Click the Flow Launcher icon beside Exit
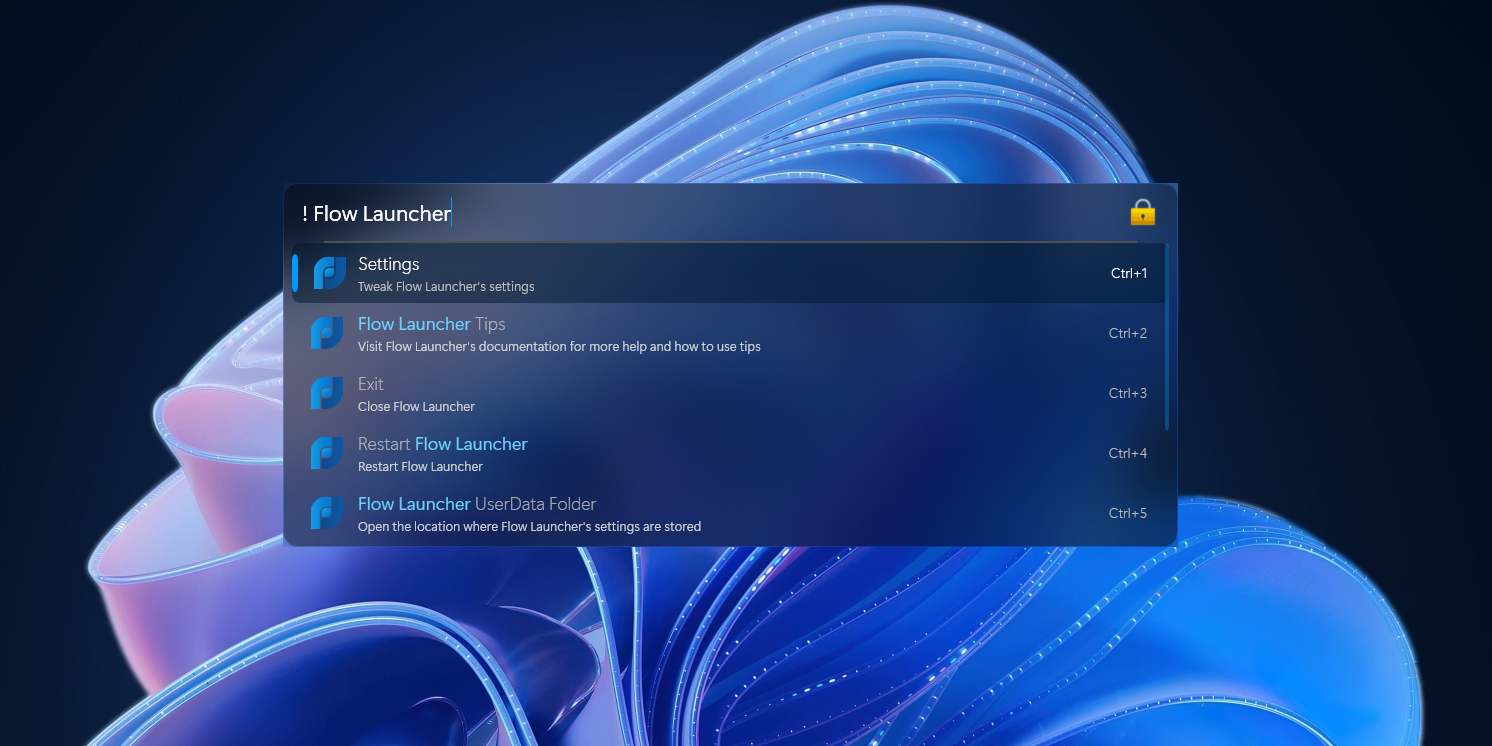The height and width of the screenshot is (746, 1492). [x=327, y=393]
